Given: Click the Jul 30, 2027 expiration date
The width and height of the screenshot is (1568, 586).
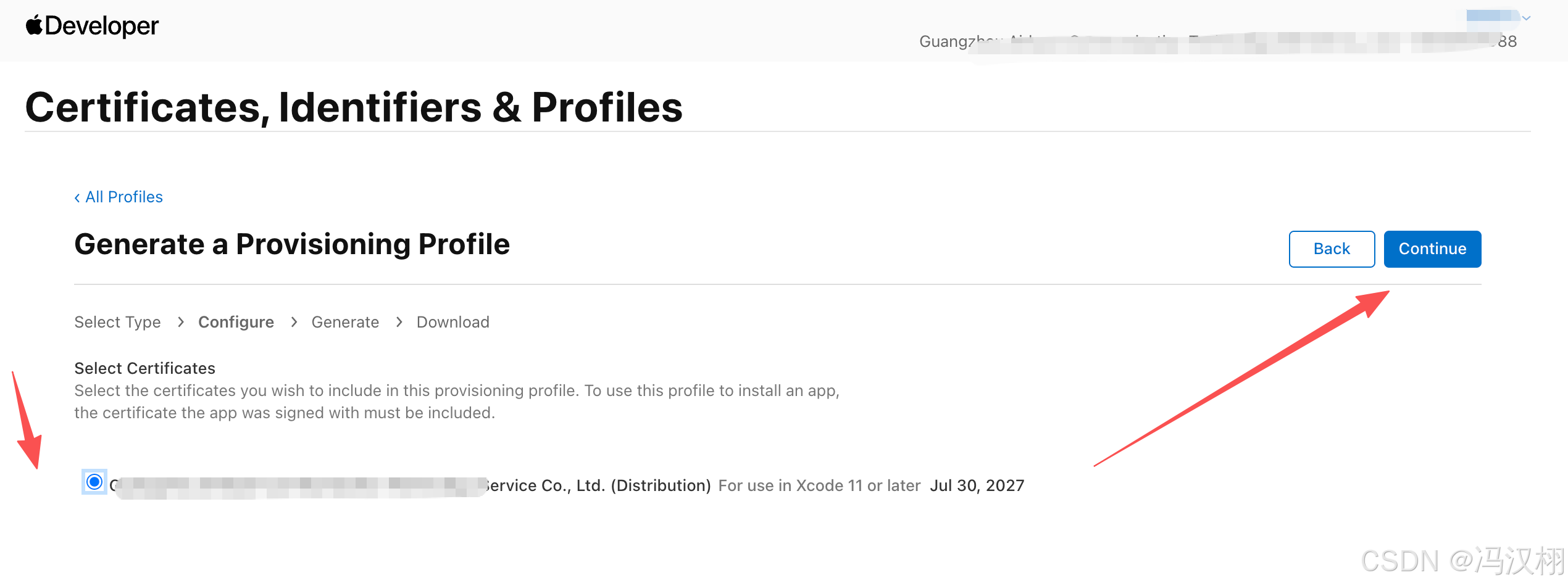Looking at the screenshot, I should click(x=977, y=485).
